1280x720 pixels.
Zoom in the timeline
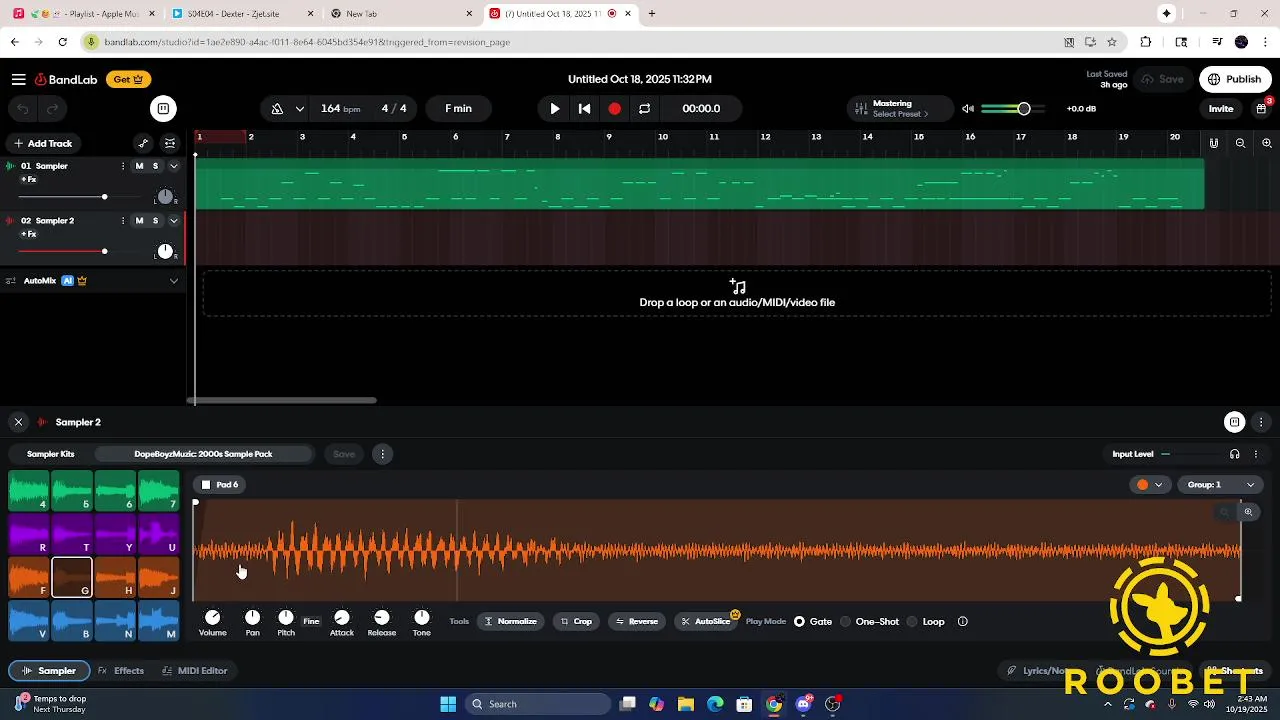(x=1266, y=143)
